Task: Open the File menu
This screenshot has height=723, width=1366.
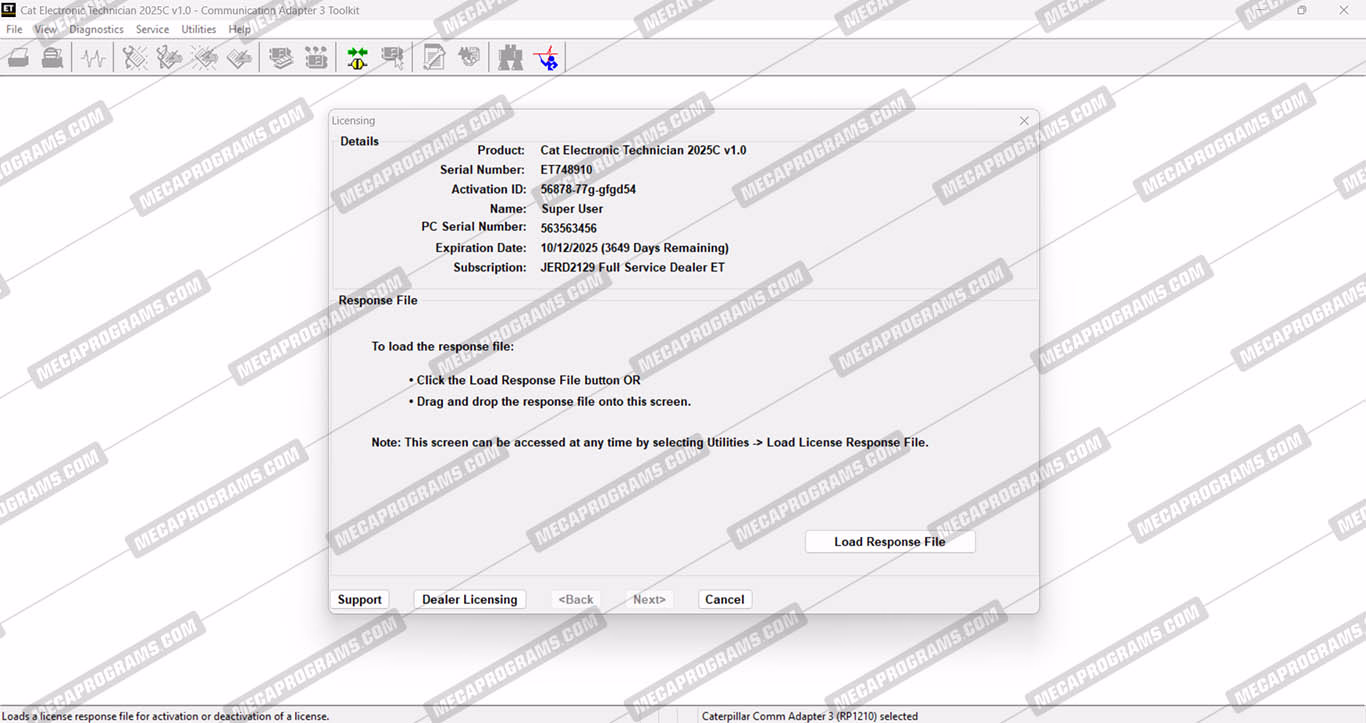Action: [x=14, y=29]
